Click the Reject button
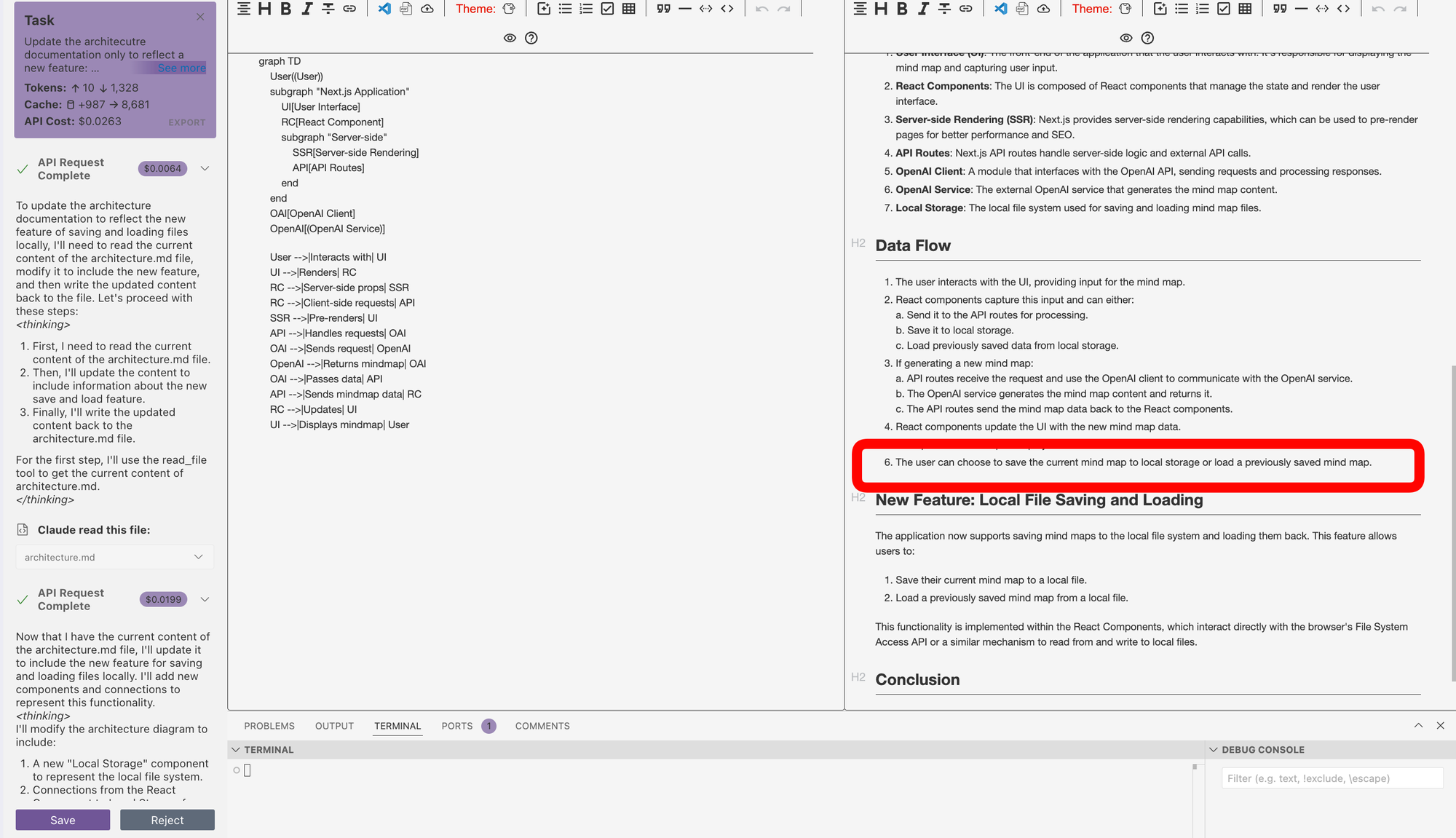The height and width of the screenshot is (838, 1456). click(167, 820)
